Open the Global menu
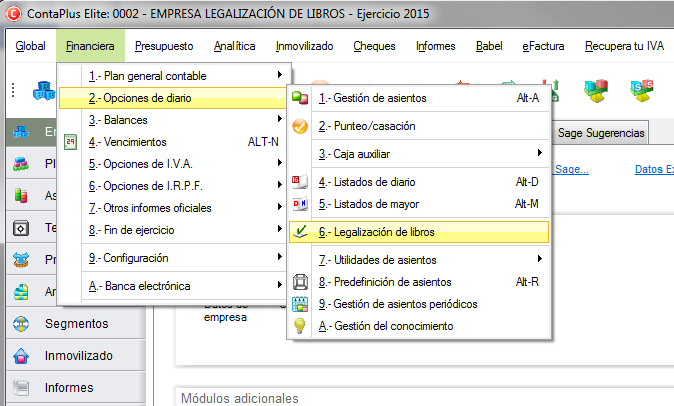Viewport: 674px width, 406px height. point(31,46)
